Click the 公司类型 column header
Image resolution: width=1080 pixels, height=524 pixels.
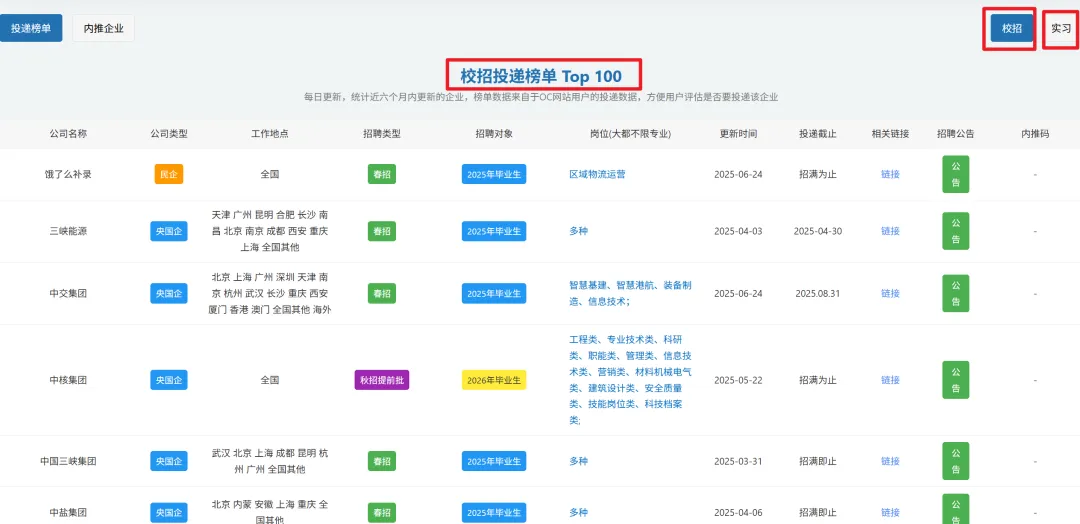(169, 134)
